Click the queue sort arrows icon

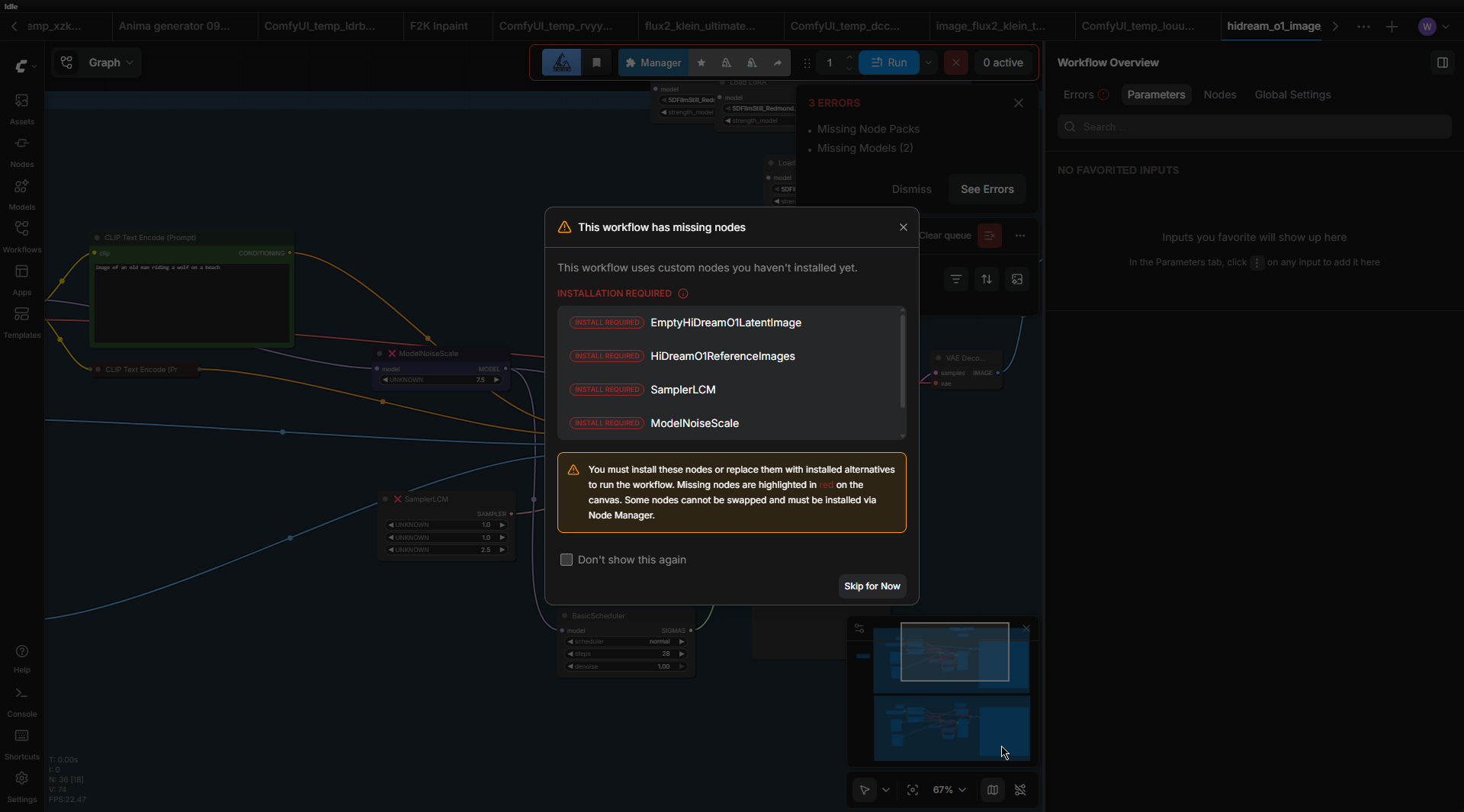[x=987, y=279]
